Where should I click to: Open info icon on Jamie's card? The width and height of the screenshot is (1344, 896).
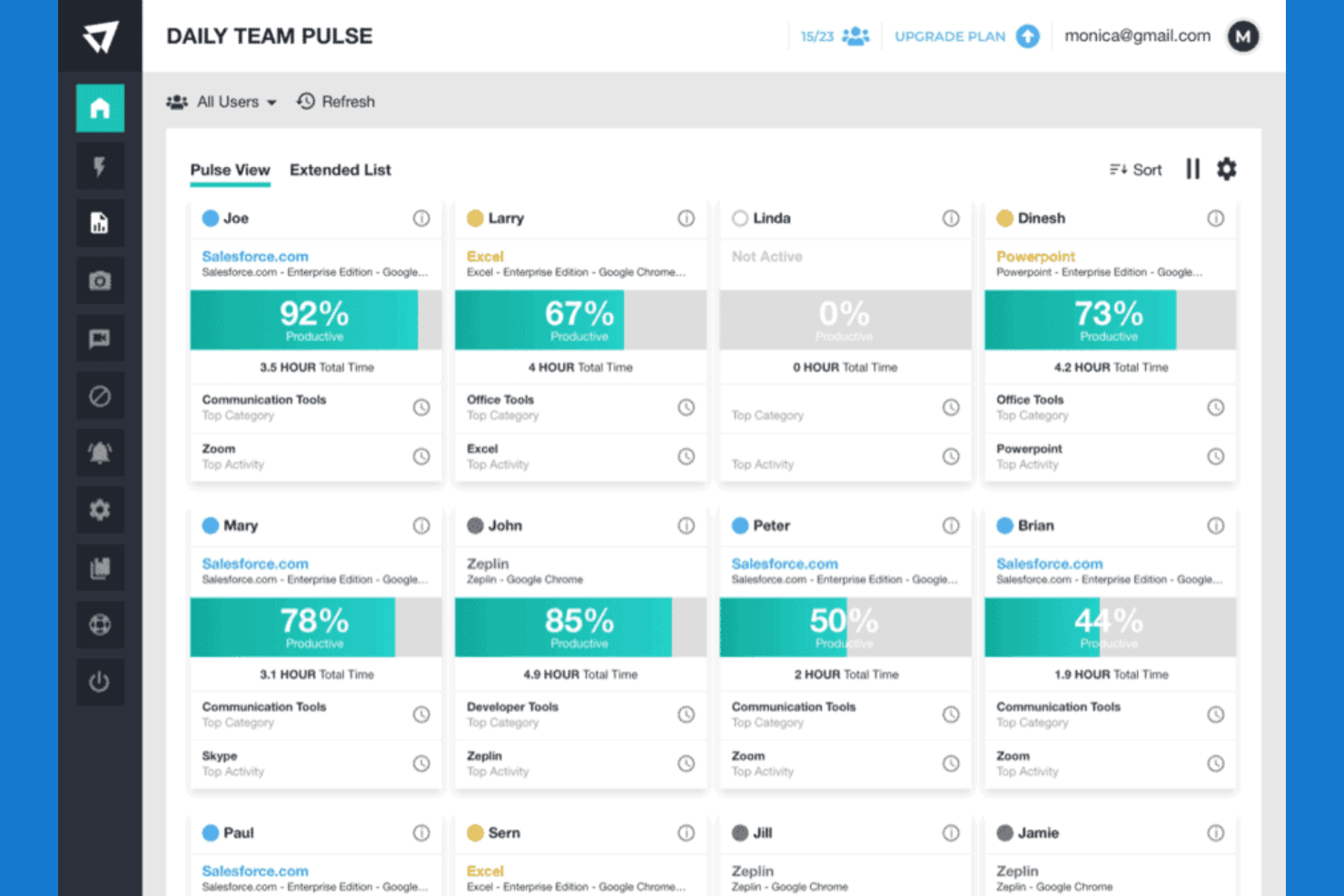pos(1216,832)
